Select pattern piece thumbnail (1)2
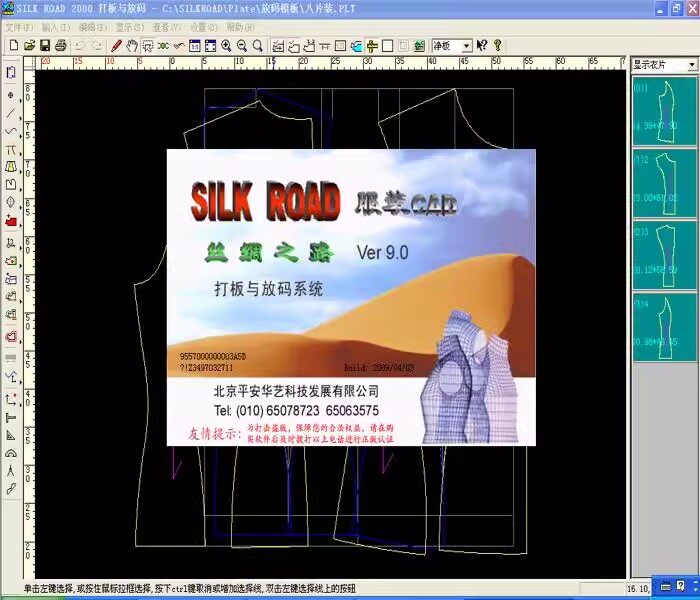 click(665, 183)
